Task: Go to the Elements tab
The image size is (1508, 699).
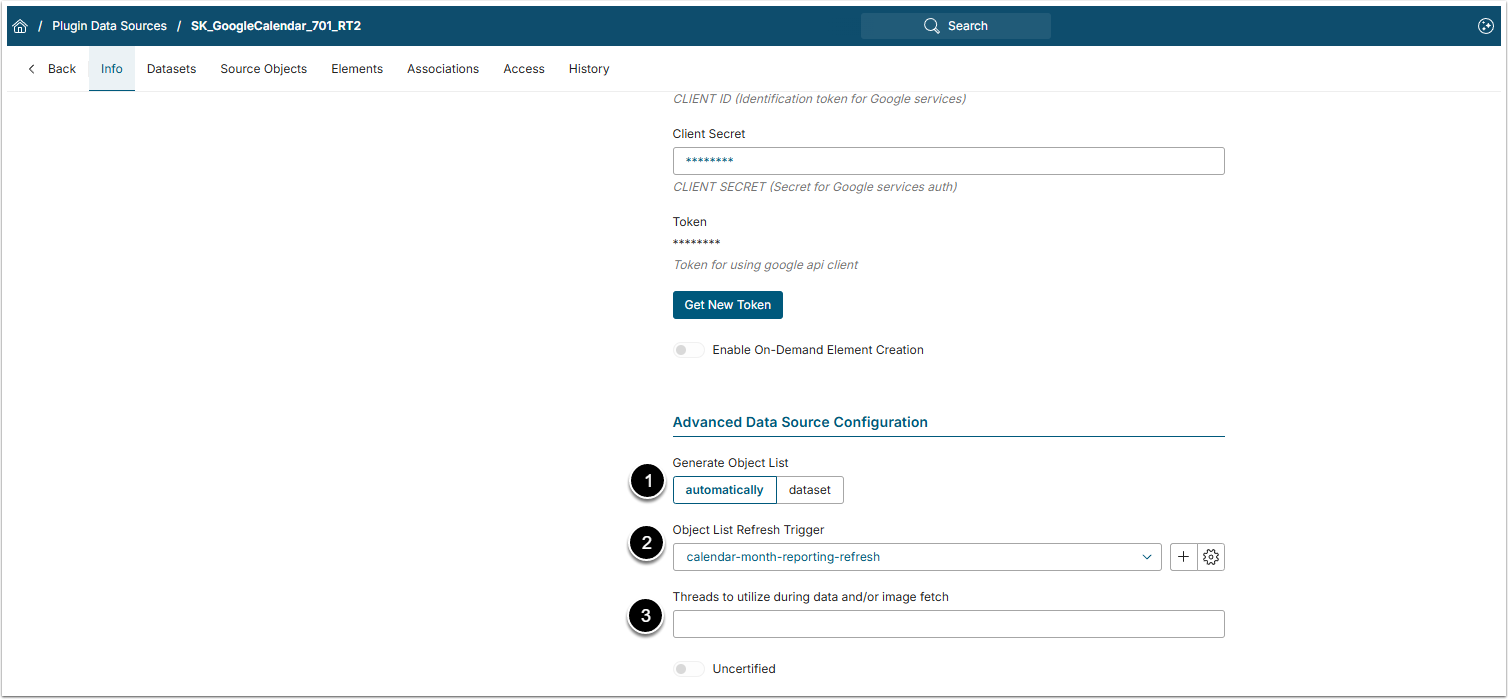Action: [x=357, y=69]
